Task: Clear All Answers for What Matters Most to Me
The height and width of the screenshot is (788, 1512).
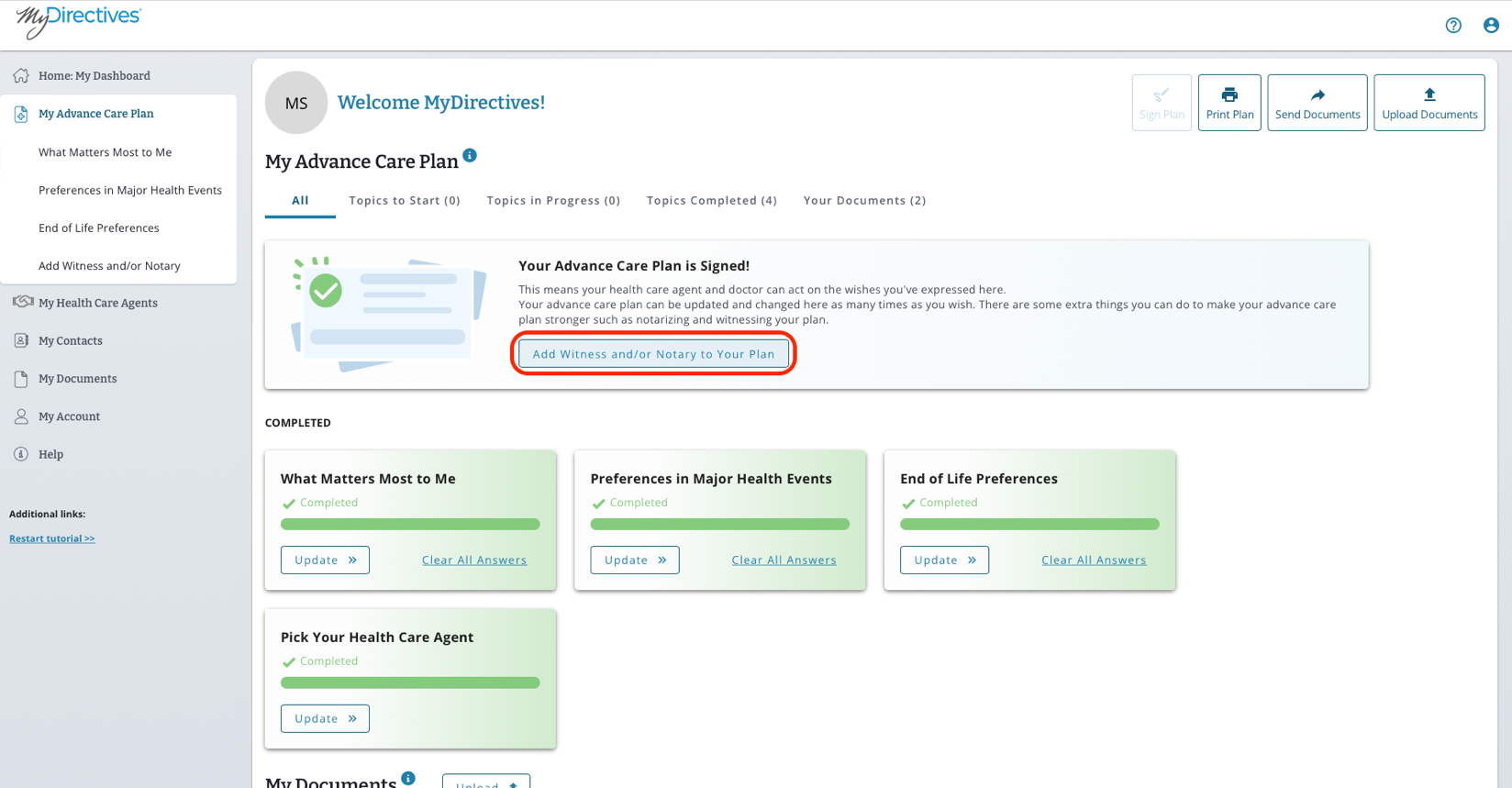Action: 474,560
